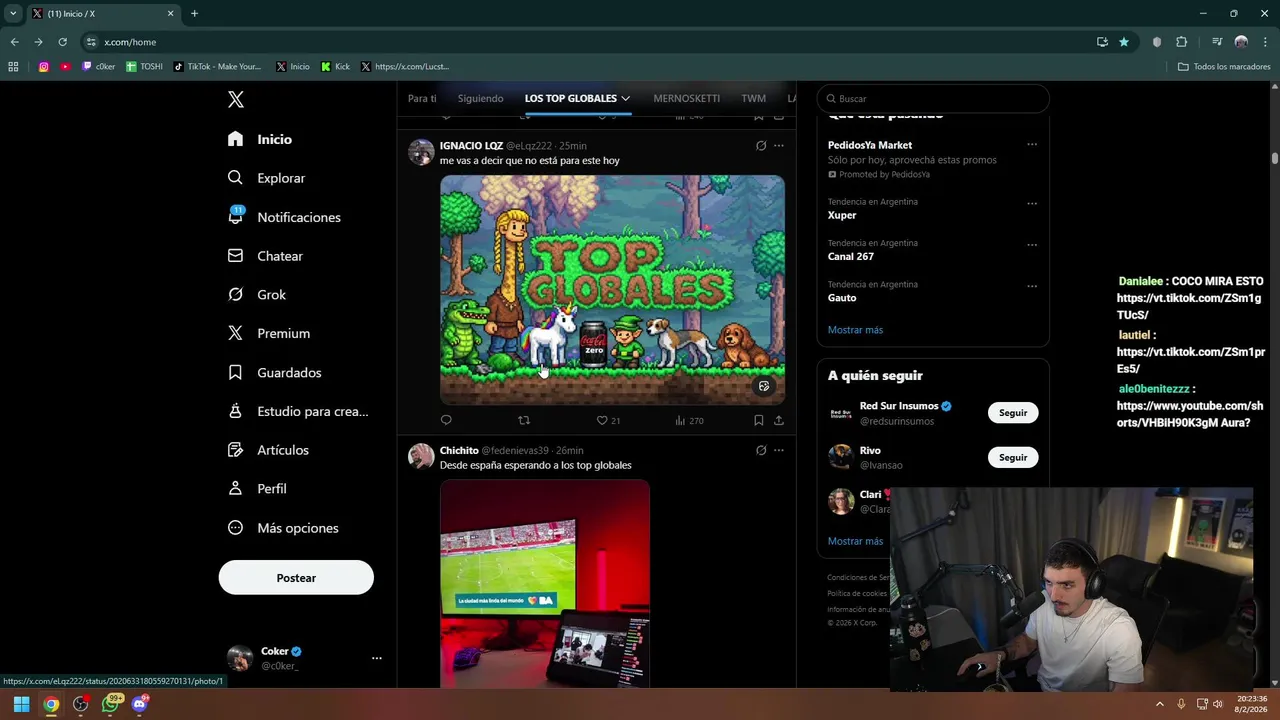This screenshot has height=720, width=1280.
Task: Open Artículos in sidebar
Action: tap(268, 450)
